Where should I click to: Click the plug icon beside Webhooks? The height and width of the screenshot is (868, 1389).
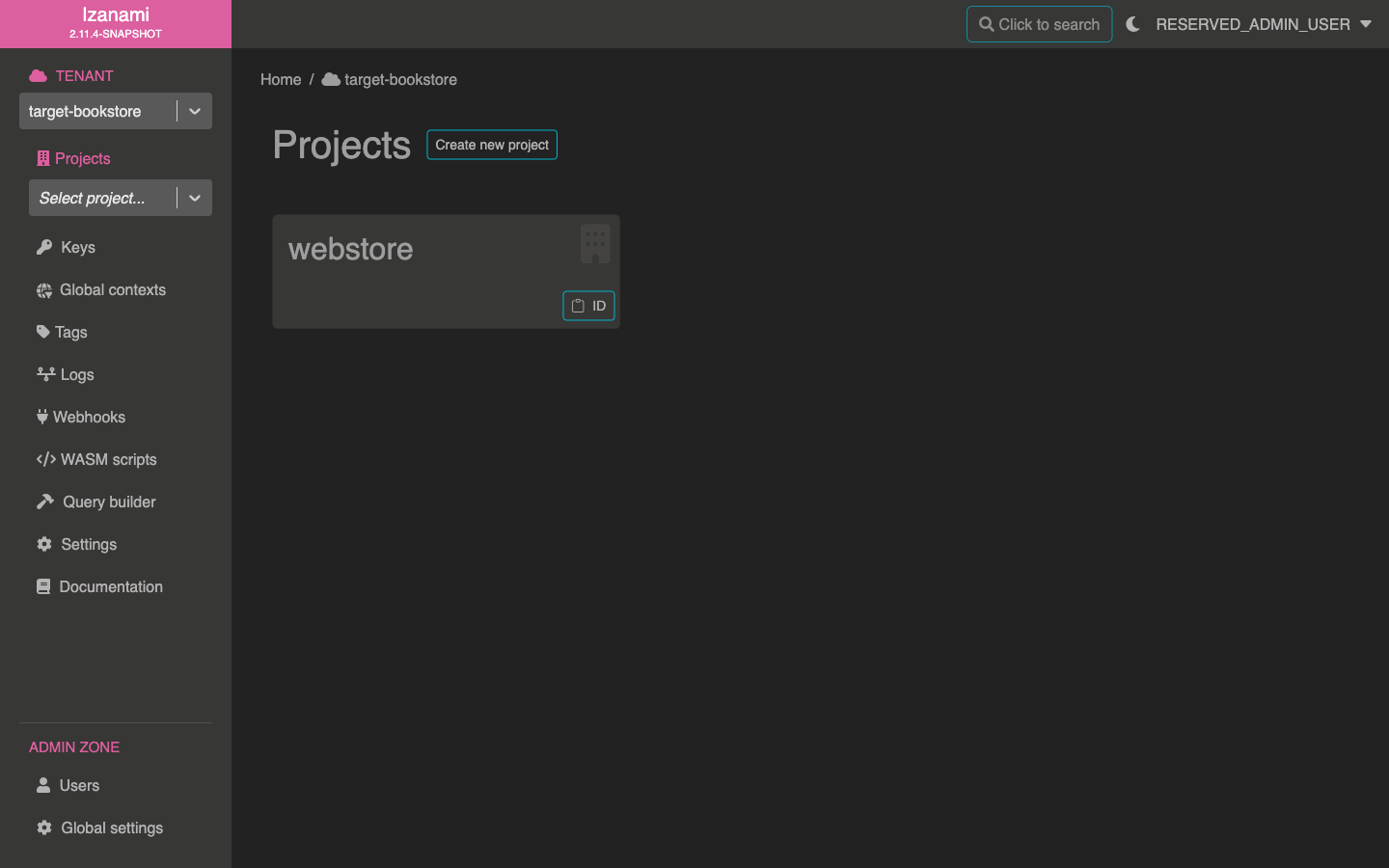(x=42, y=417)
